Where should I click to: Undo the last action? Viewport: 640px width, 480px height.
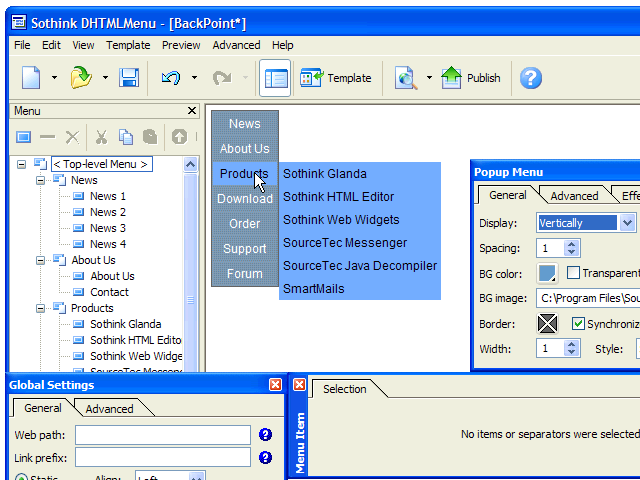[x=171, y=78]
